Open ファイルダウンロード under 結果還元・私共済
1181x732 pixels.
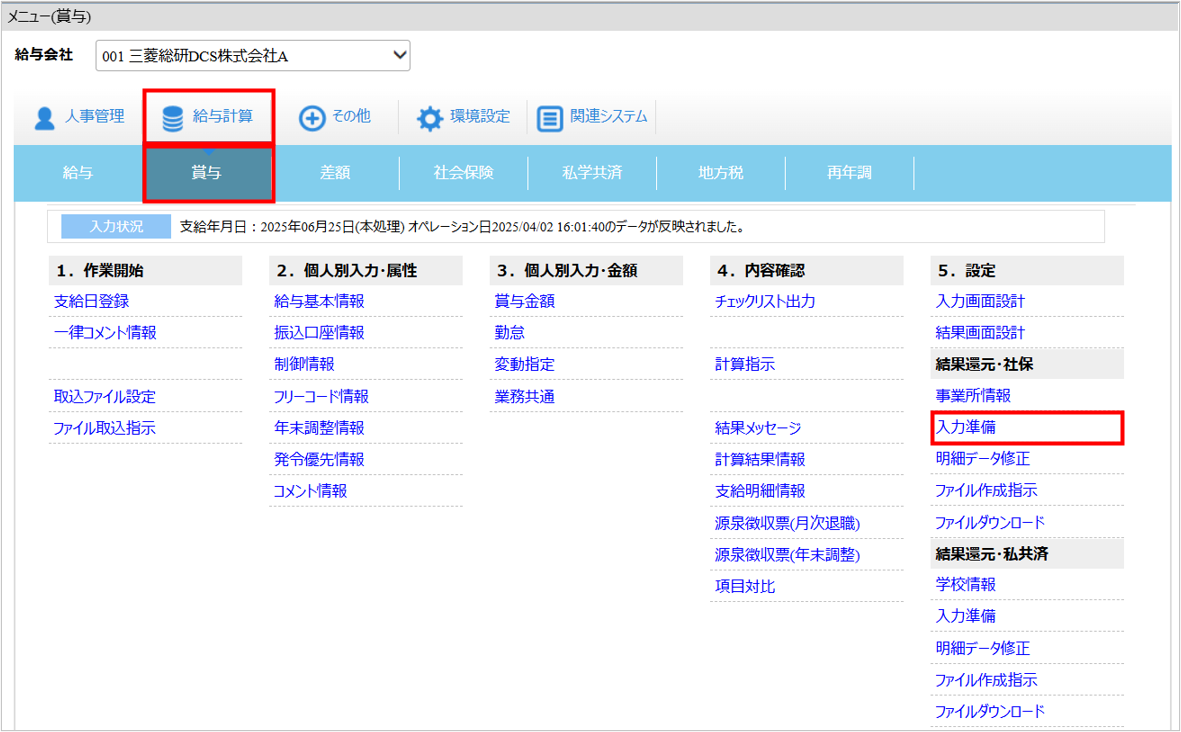coord(990,711)
